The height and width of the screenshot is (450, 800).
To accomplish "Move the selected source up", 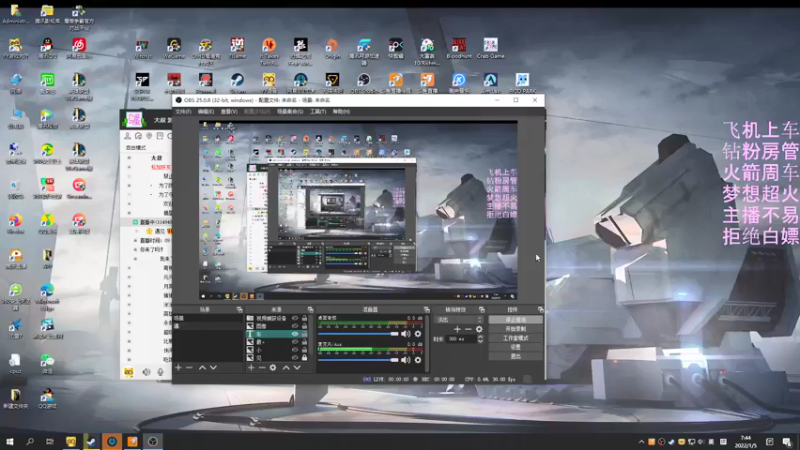I will coord(286,367).
